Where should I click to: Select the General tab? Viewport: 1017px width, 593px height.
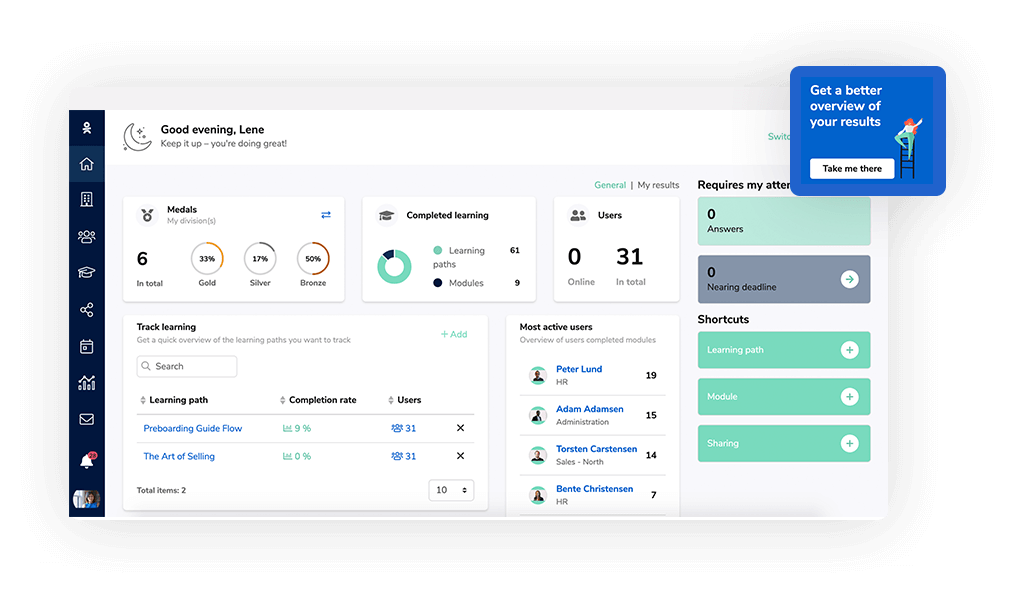pyautogui.click(x=610, y=185)
